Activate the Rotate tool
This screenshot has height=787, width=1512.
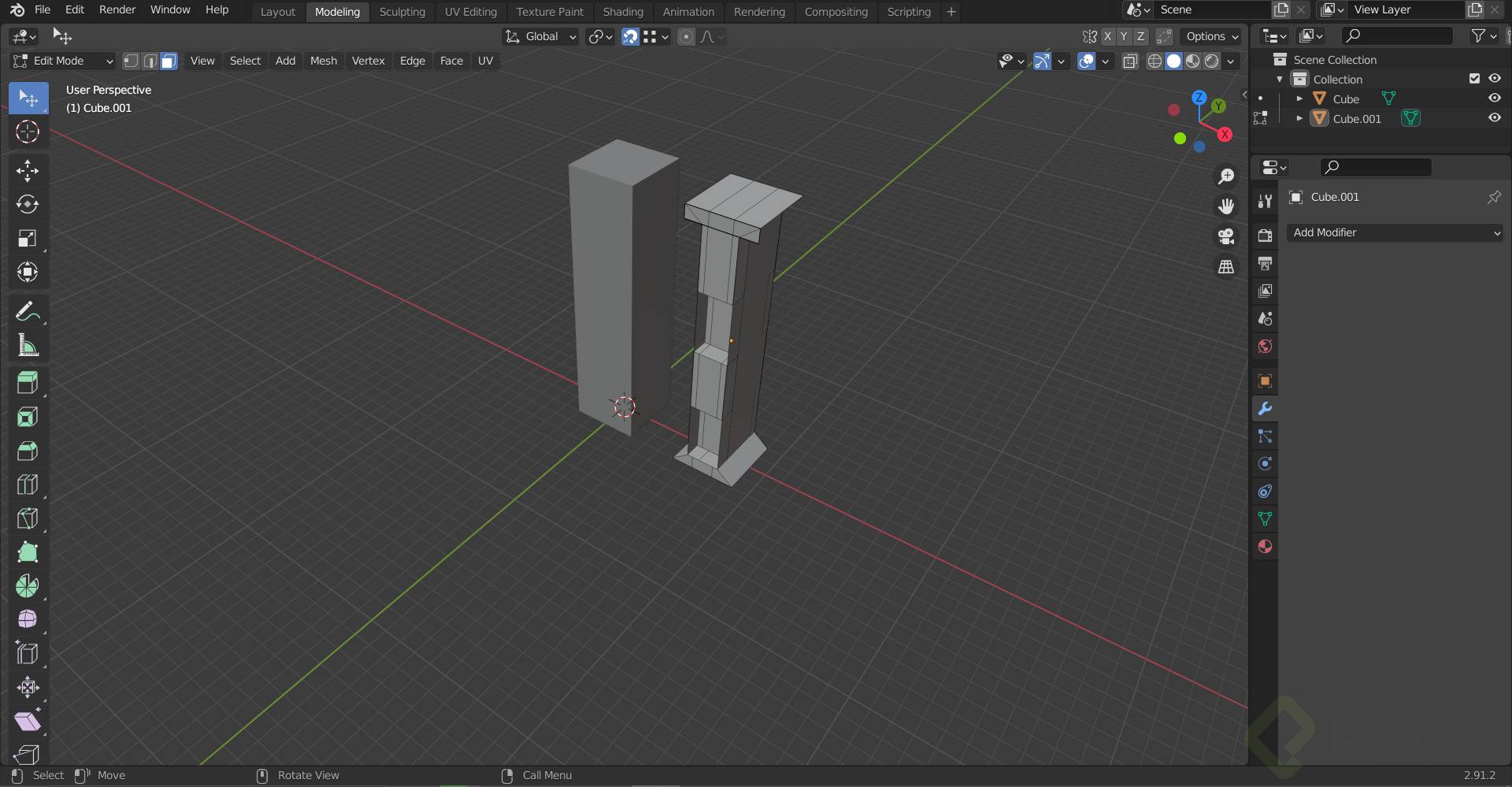point(28,205)
